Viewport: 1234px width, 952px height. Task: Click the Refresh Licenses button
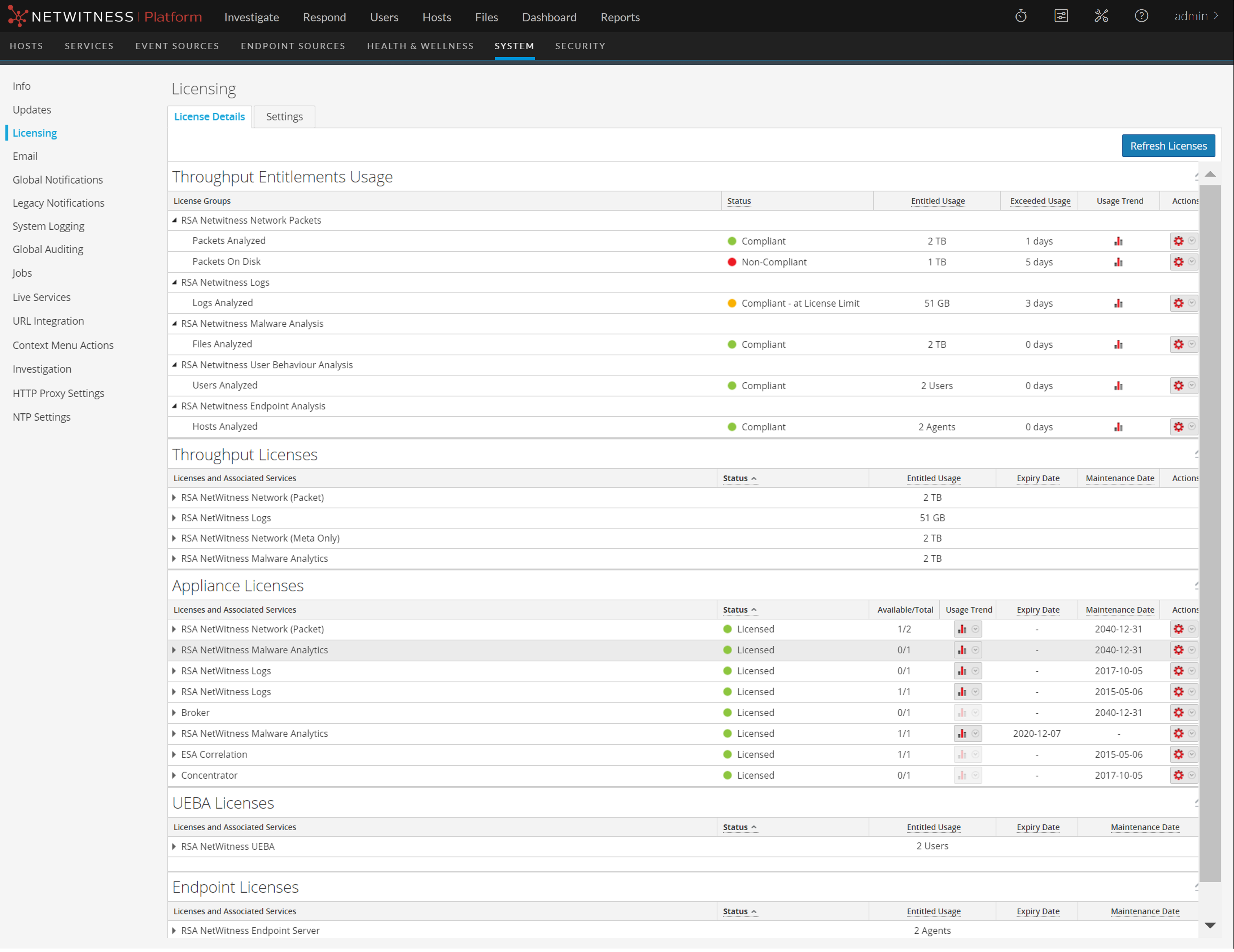[1168, 146]
